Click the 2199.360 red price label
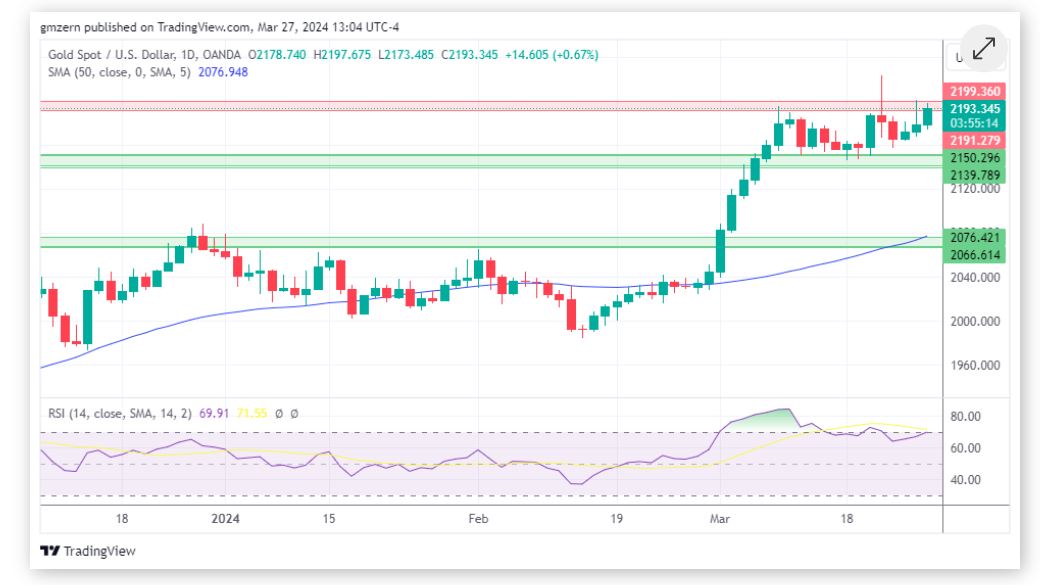1040x585 pixels. 974,91
